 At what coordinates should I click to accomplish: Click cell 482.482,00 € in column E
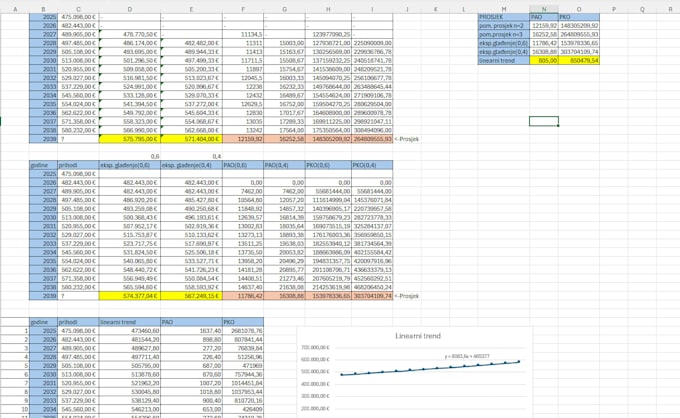point(191,43)
